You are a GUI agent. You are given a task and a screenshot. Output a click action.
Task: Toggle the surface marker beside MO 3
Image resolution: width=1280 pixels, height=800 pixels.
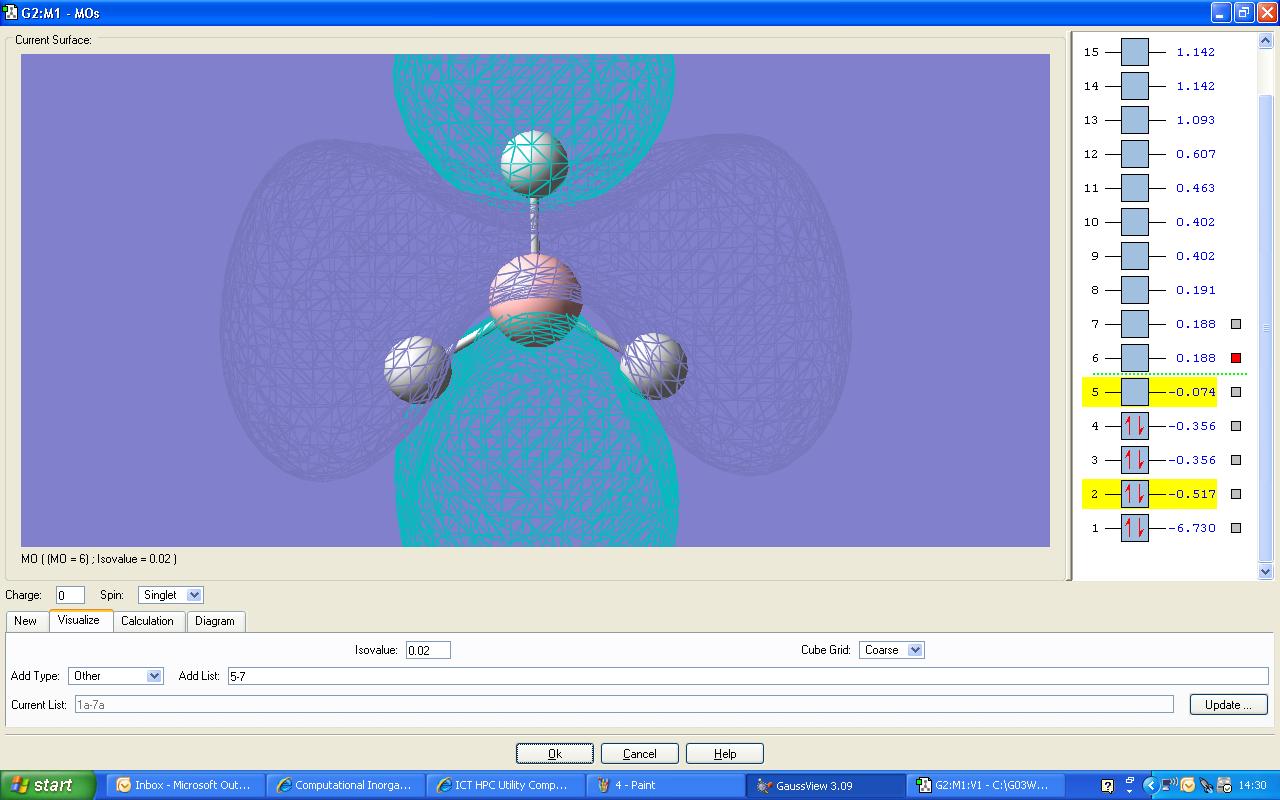tap(1236, 460)
